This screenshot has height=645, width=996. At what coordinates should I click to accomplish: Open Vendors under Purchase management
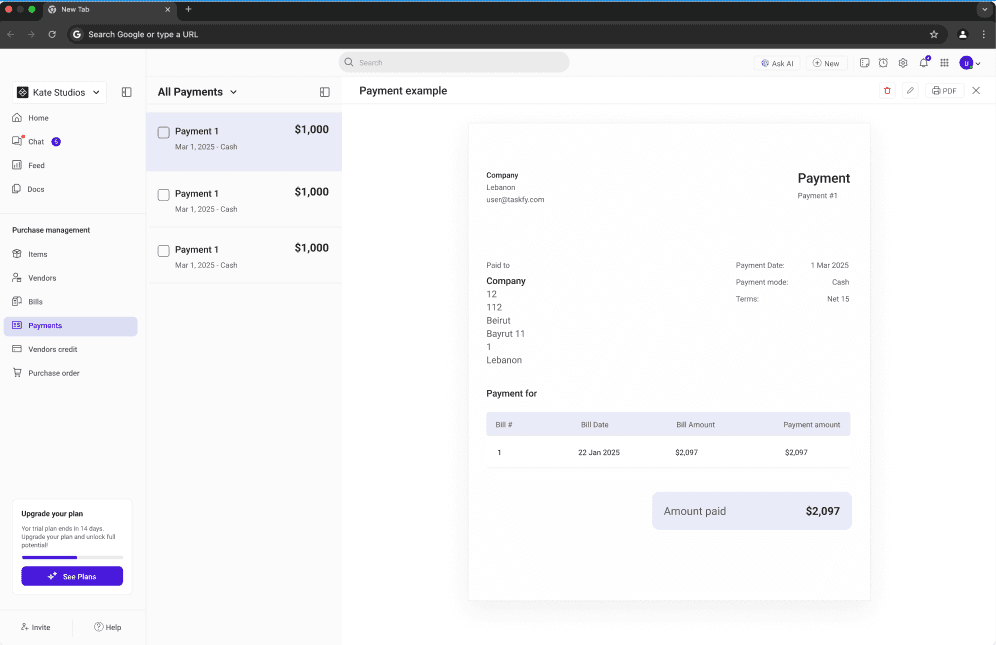42,278
